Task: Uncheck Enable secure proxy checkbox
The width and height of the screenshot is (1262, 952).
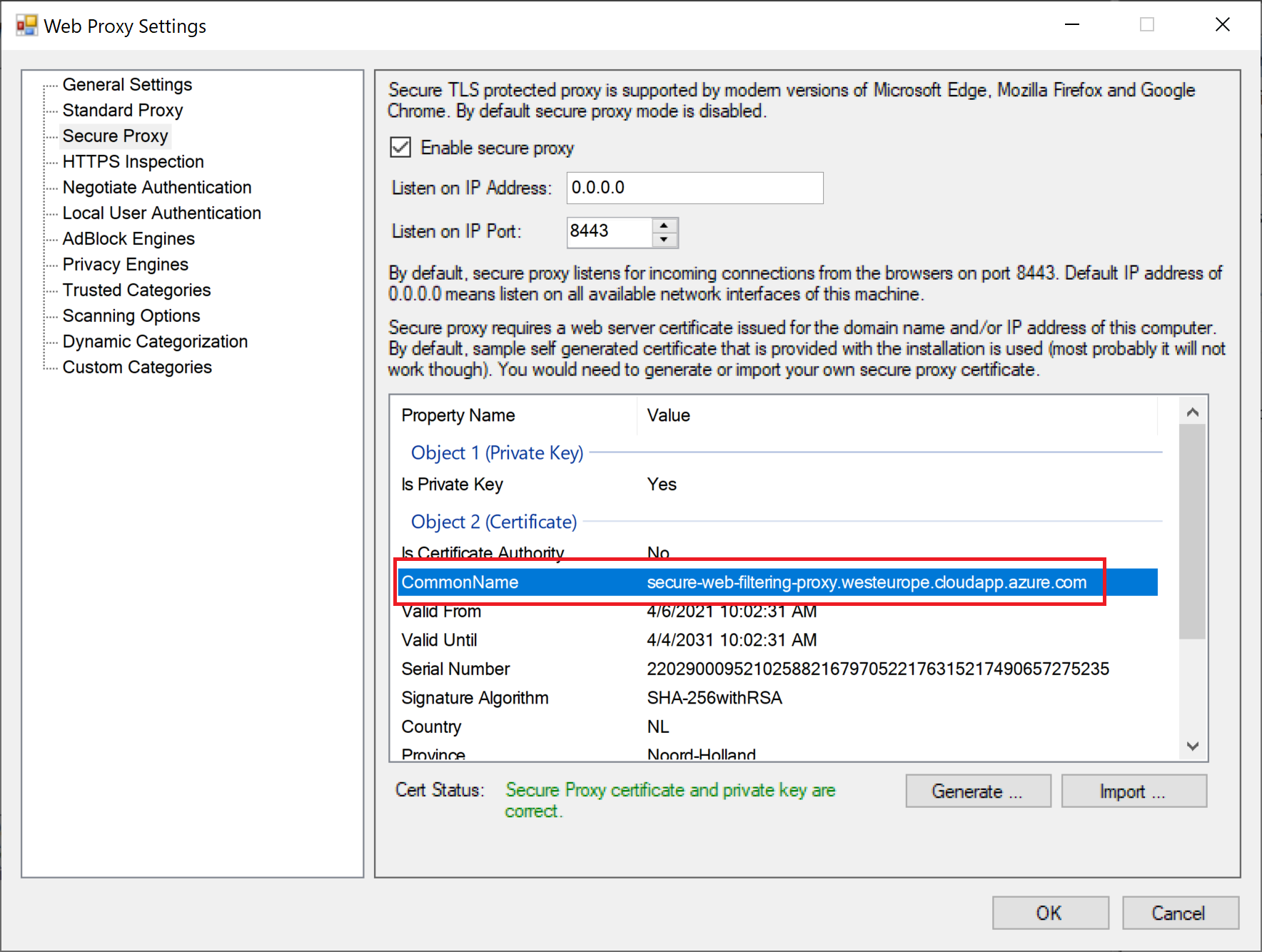Action: [400, 148]
